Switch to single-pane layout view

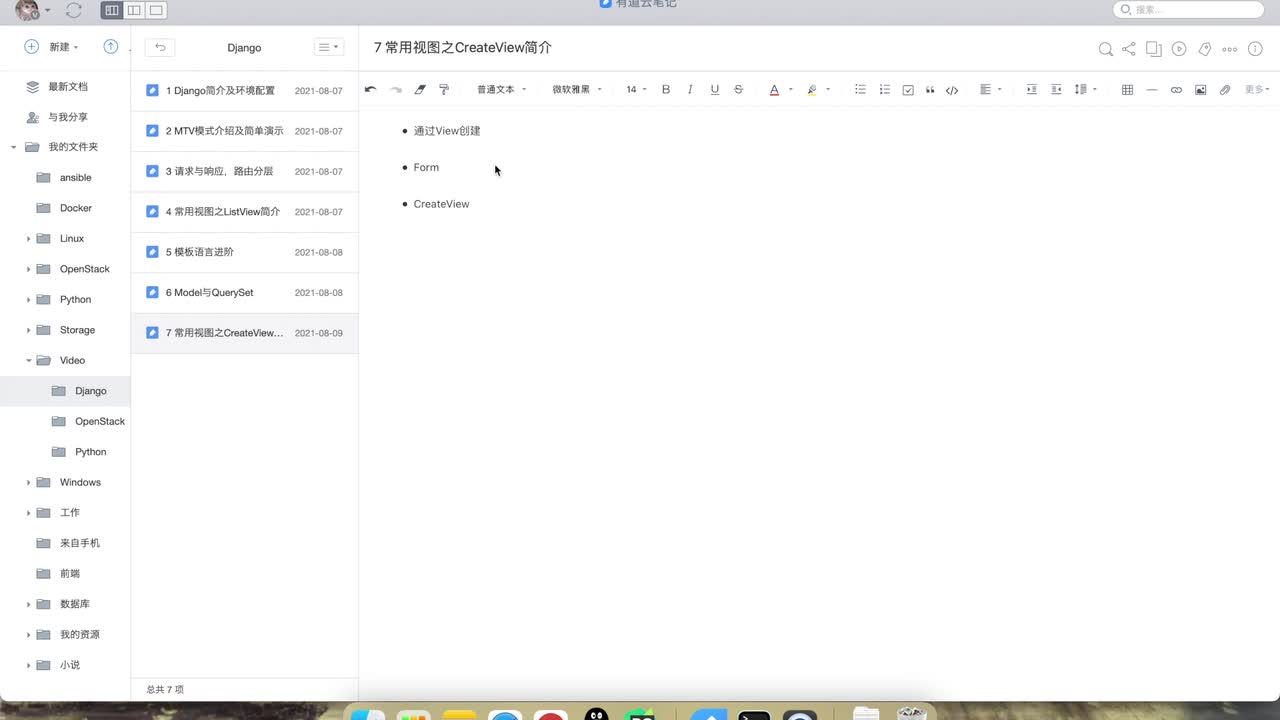(156, 10)
